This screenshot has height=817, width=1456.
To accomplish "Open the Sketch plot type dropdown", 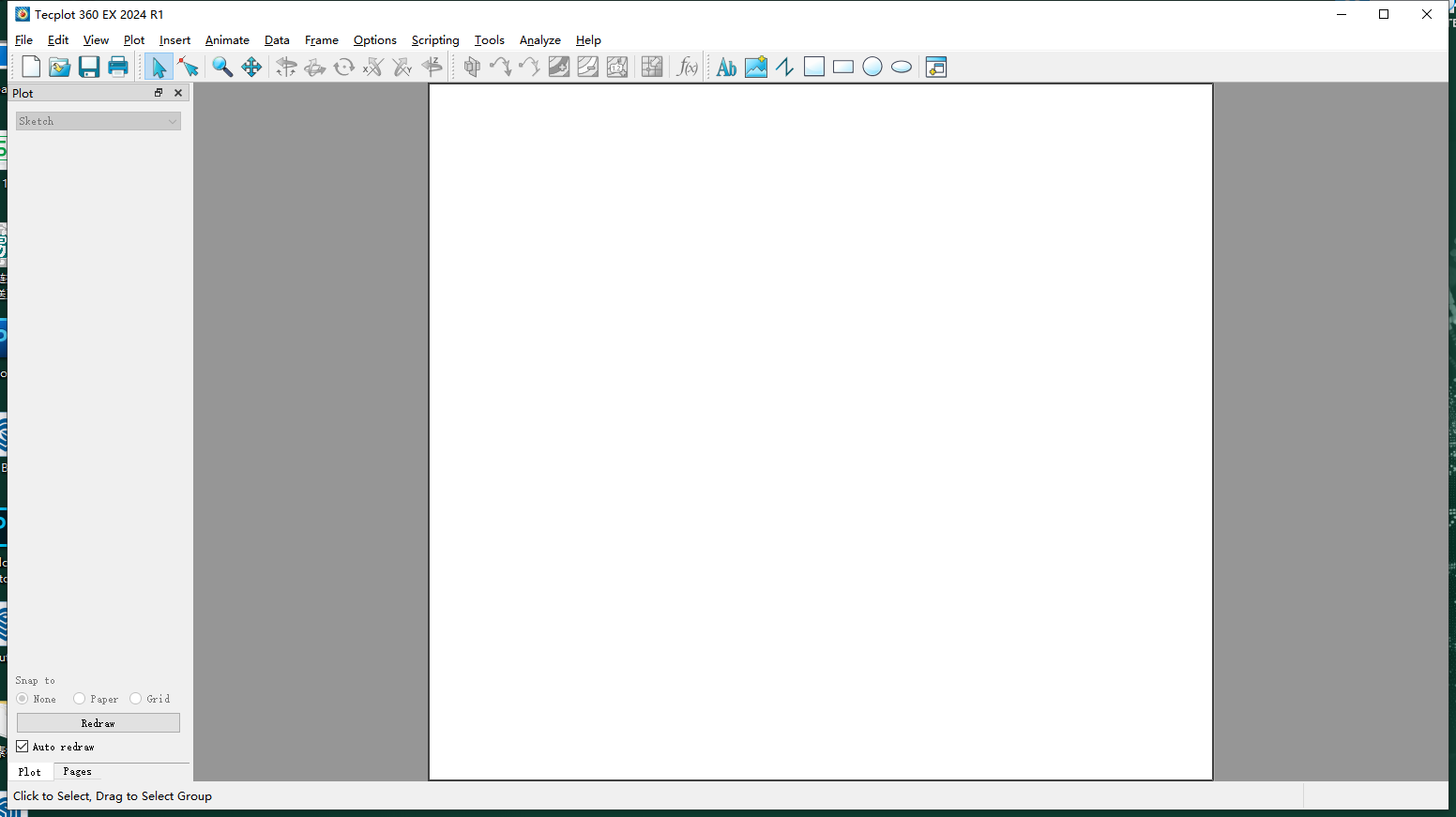I will (x=99, y=121).
